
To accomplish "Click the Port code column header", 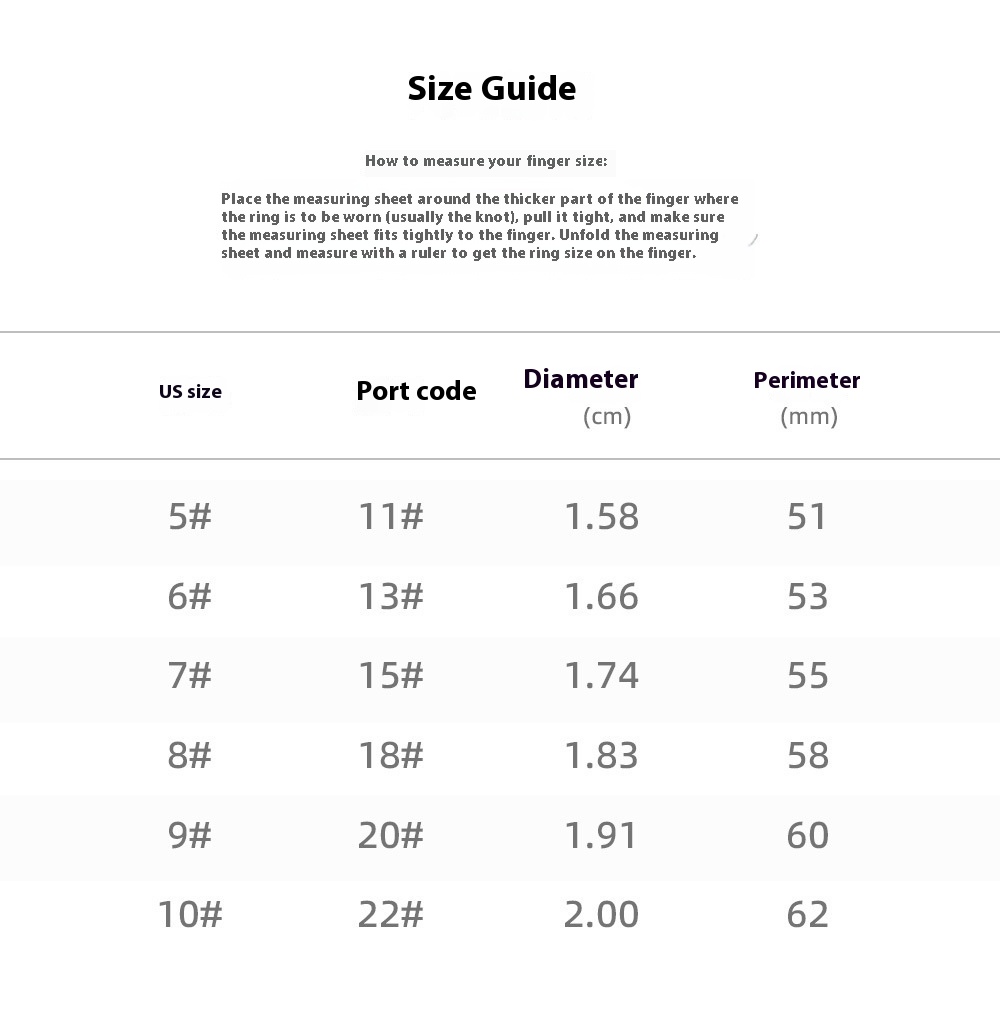I will (416, 391).
